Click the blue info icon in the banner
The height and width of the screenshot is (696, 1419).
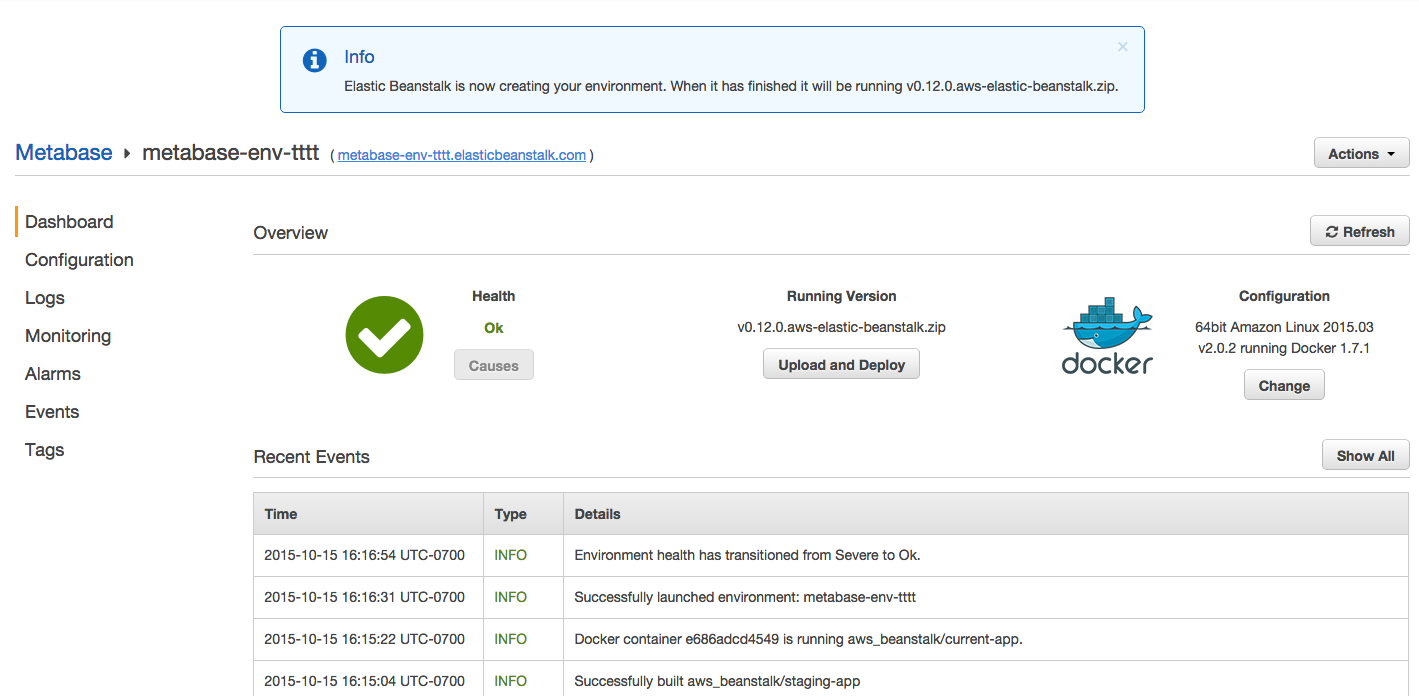click(314, 60)
